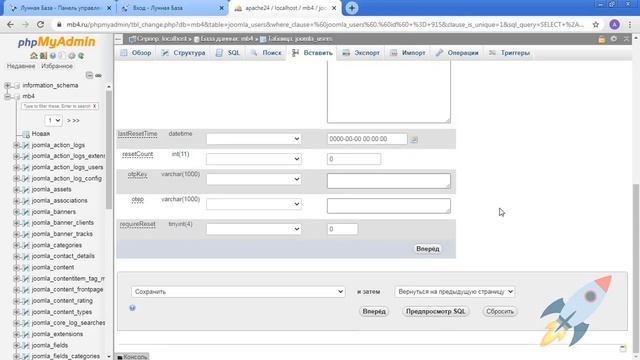Open Chrome profile avatar
Viewport: 640px width, 360px height.
pos(614,24)
